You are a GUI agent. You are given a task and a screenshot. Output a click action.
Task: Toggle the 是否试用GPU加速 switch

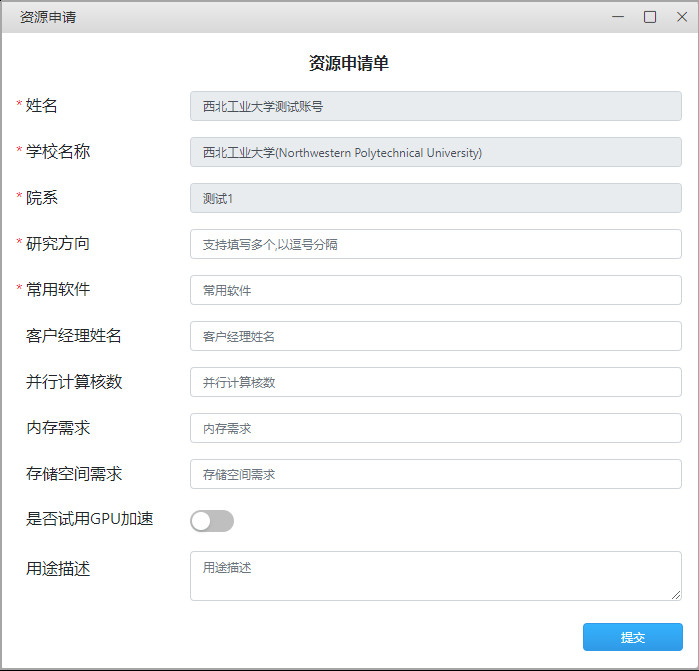pyautogui.click(x=212, y=521)
